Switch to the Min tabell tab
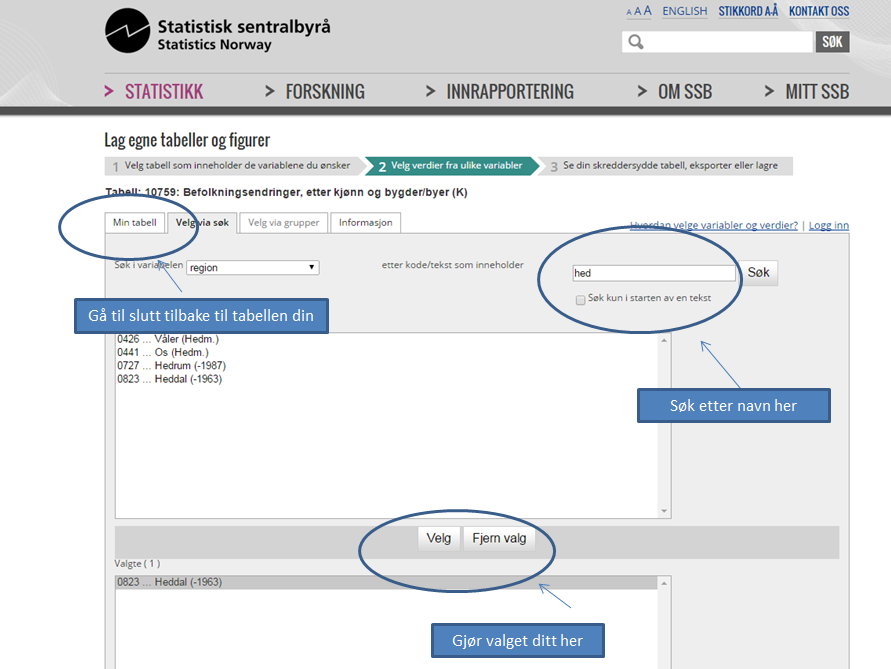 pos(135,222)
